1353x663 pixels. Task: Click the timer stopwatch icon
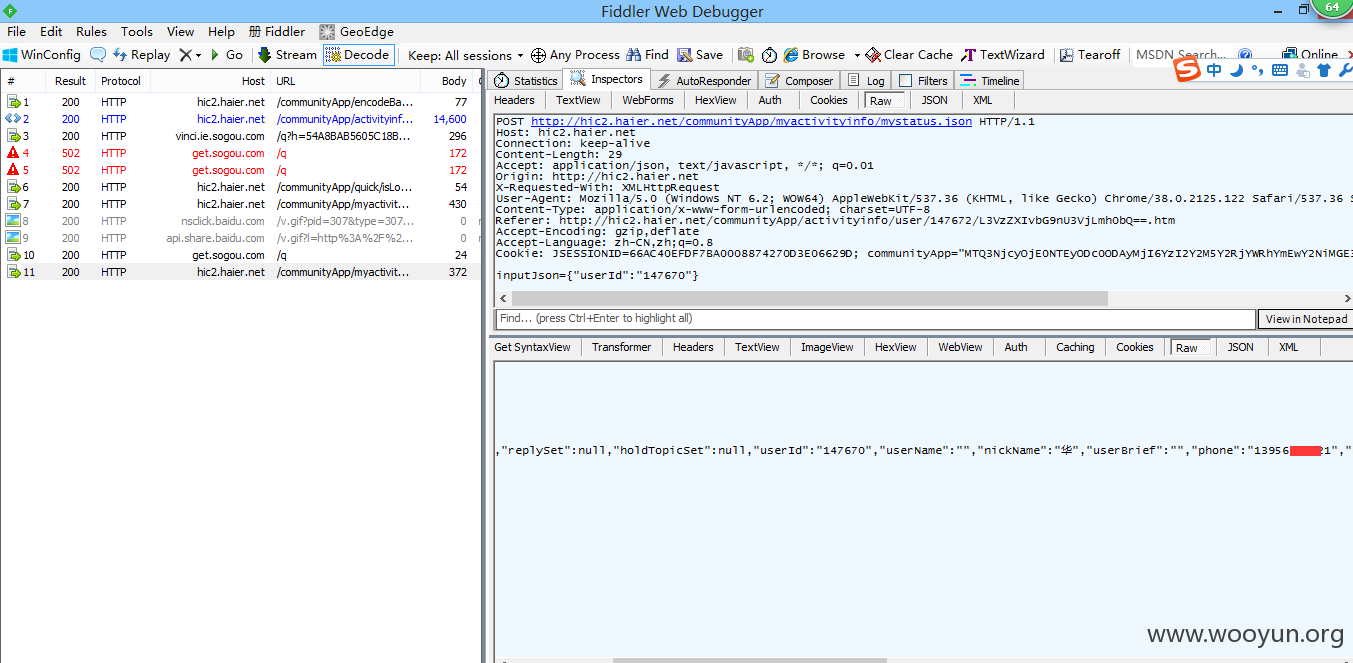(x=769, y=55)
